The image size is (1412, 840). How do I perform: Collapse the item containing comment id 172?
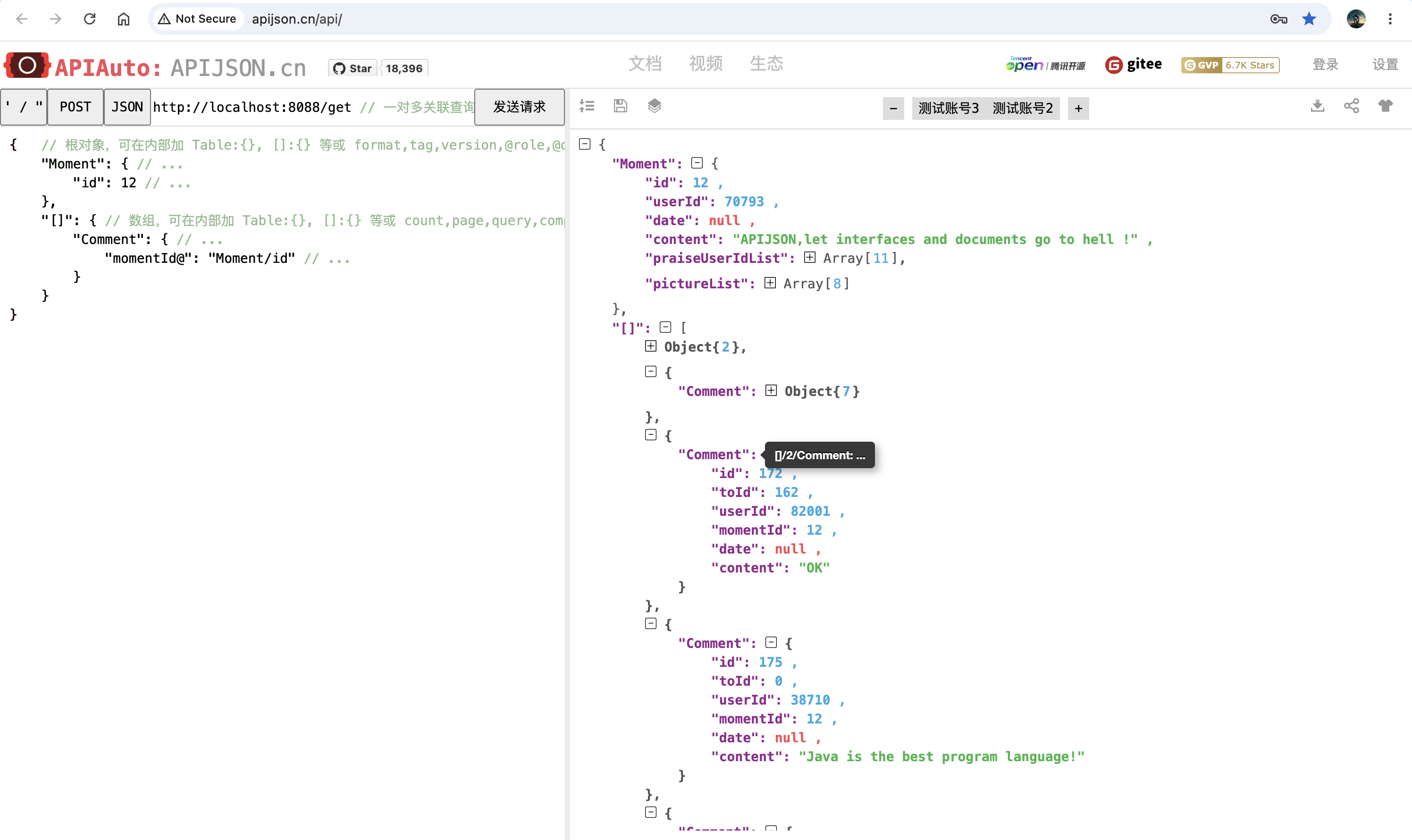click(651, 435)
